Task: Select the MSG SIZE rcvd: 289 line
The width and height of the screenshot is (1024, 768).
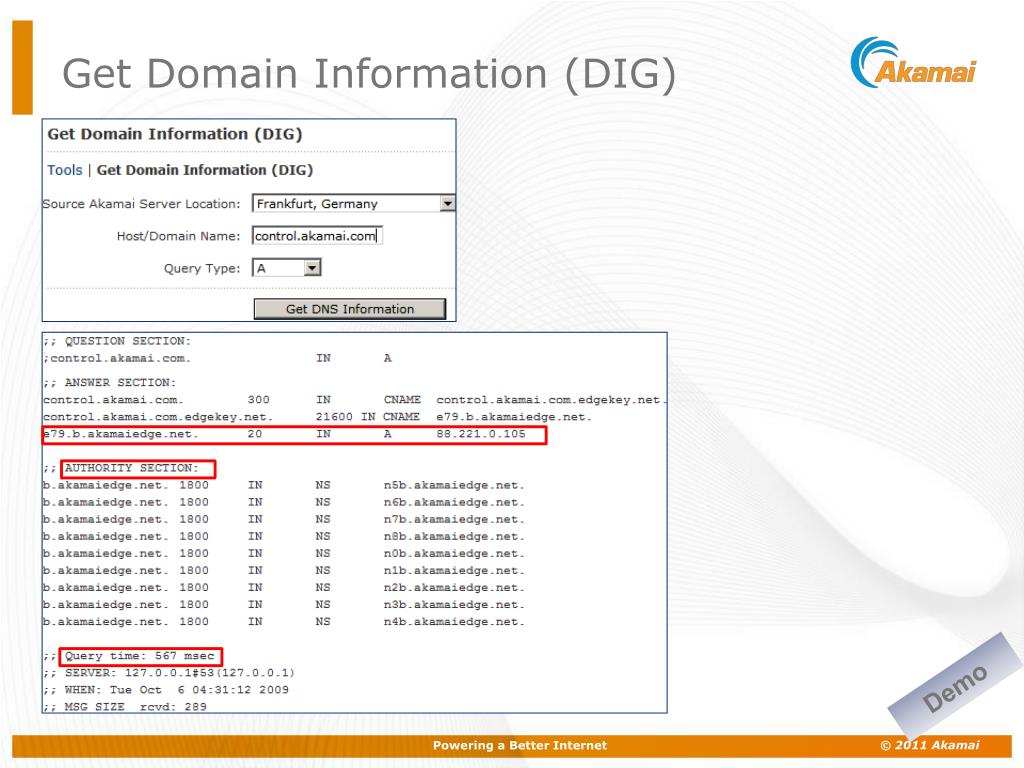Action: tap(125, 707)
